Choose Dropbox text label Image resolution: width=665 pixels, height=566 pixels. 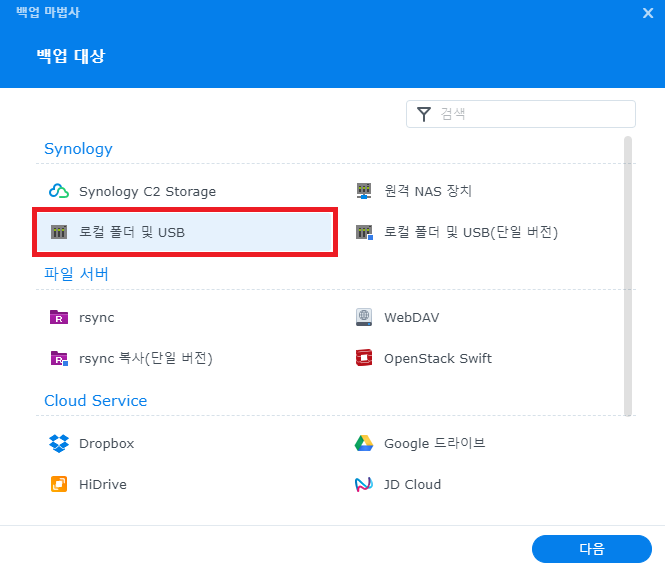(x=107, y=444)
